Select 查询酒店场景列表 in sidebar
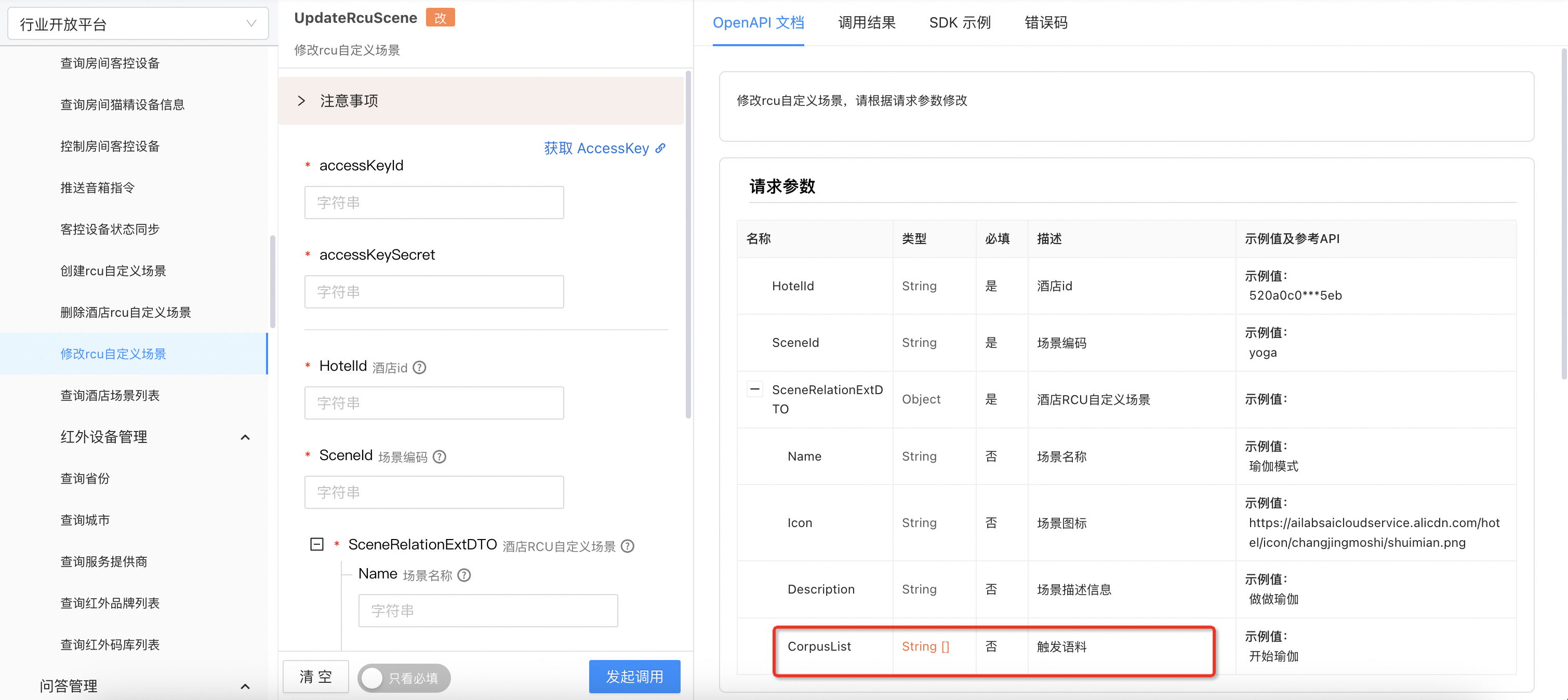This screenshot has width=1568, height=700. 110,395
